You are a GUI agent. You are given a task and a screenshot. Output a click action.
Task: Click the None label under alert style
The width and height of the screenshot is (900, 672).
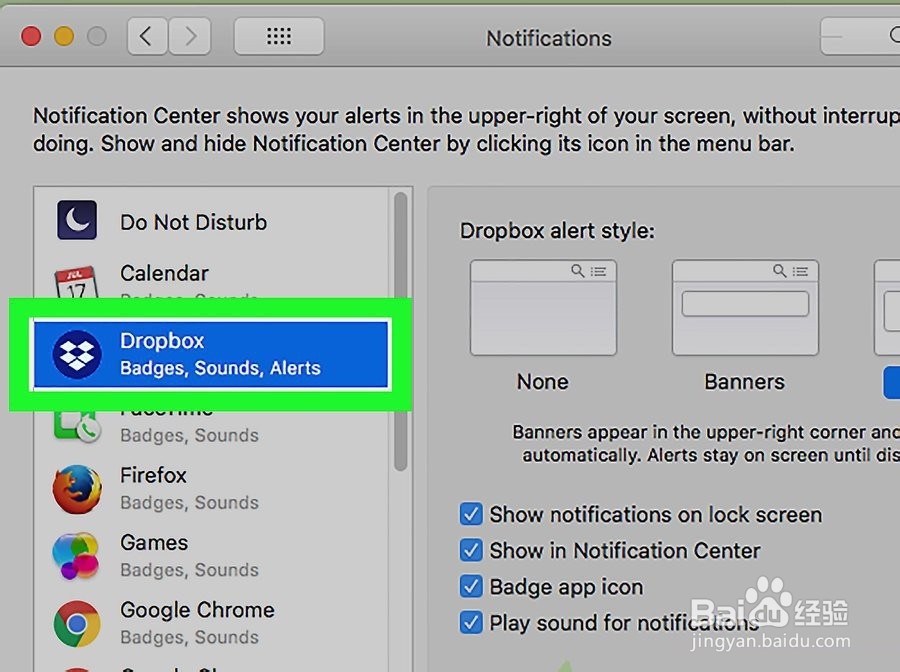pyautogui.click(x=542, y=382)
